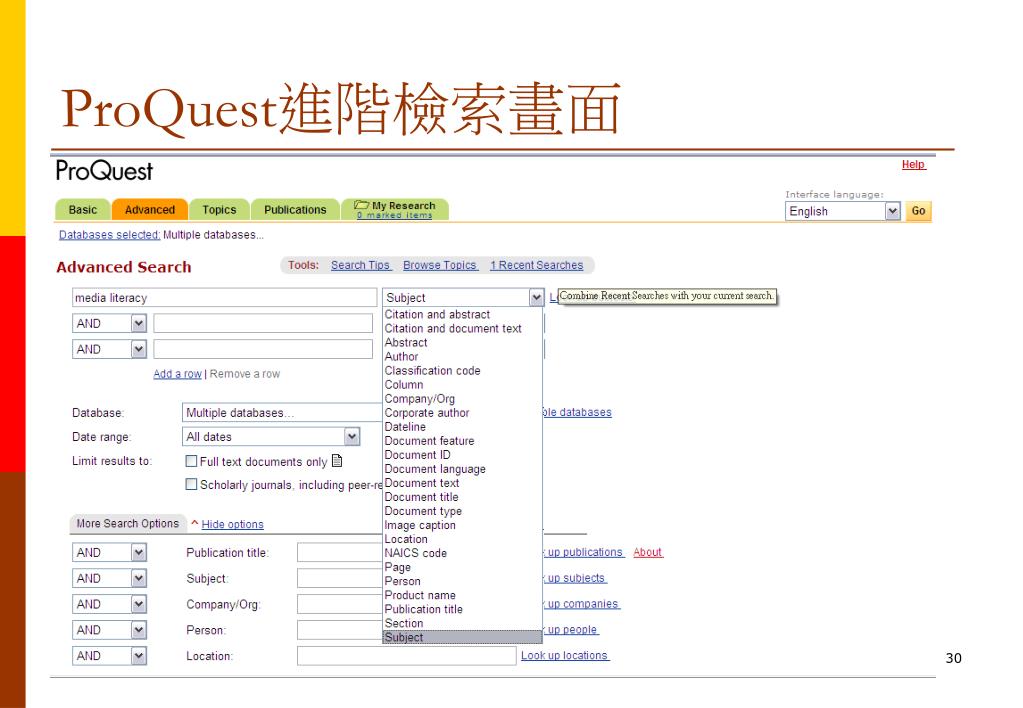Click the full text document icon
The height and width of the screenshot is (708, 1023).
(337, 461)
